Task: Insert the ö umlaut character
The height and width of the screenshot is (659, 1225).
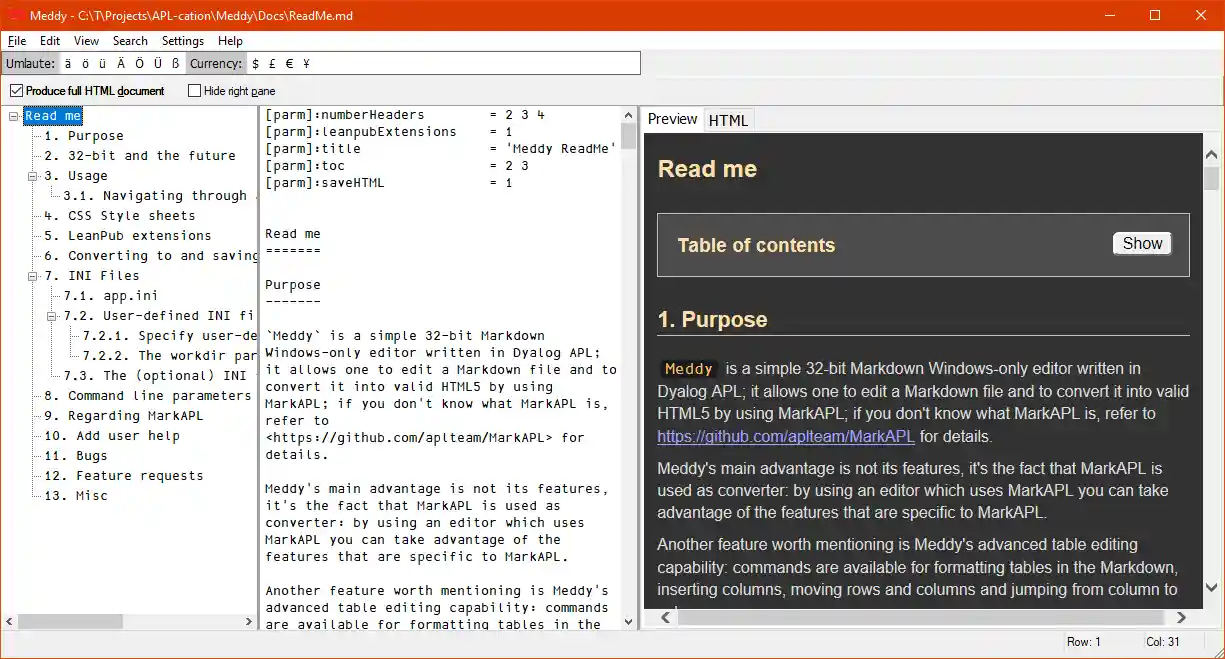Action: (x=85, y=64)
